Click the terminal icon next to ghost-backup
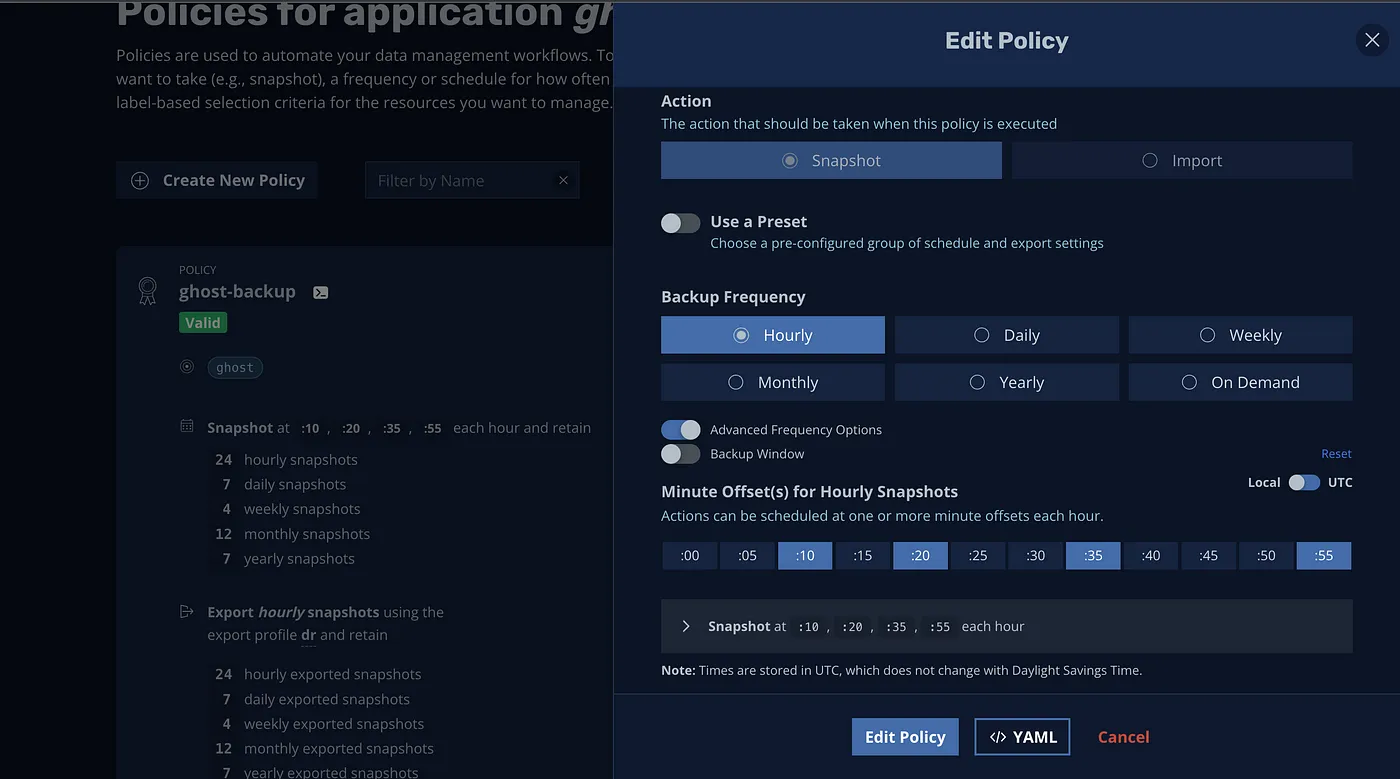Image resolution: width=1400 pixels, height=779 pixels. [x=320, y=293]
